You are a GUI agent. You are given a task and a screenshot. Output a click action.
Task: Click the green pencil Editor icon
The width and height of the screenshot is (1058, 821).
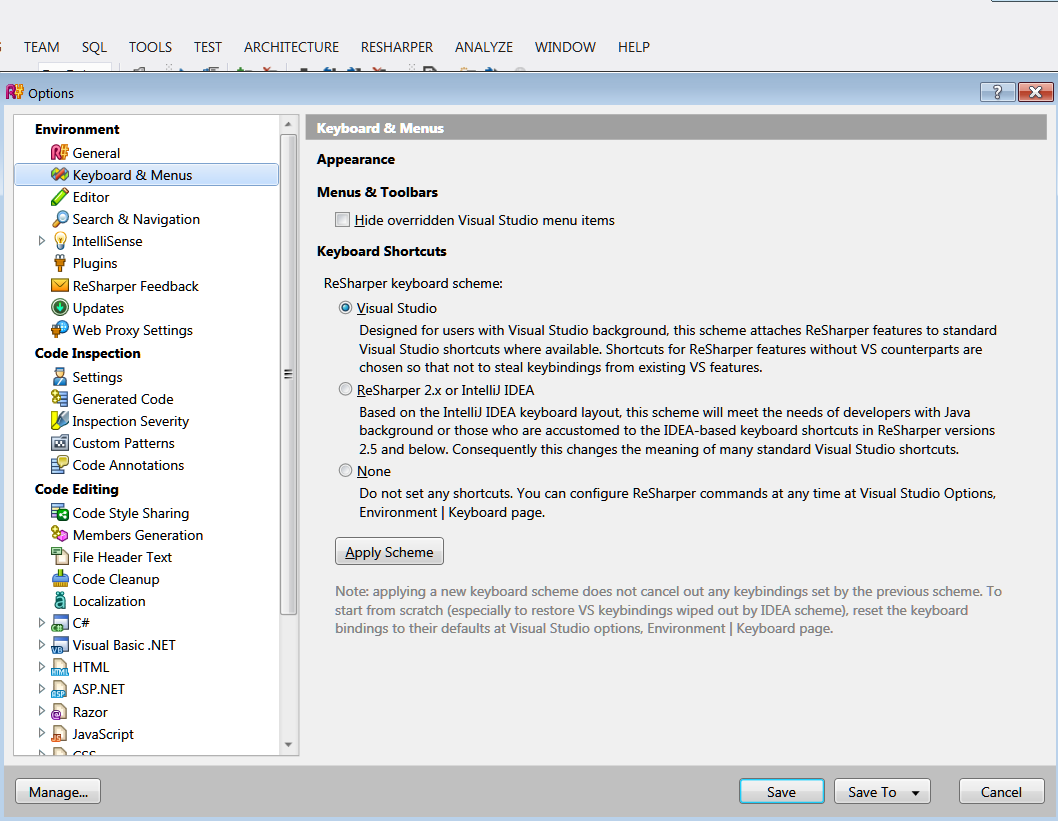[x=60, y=197]
